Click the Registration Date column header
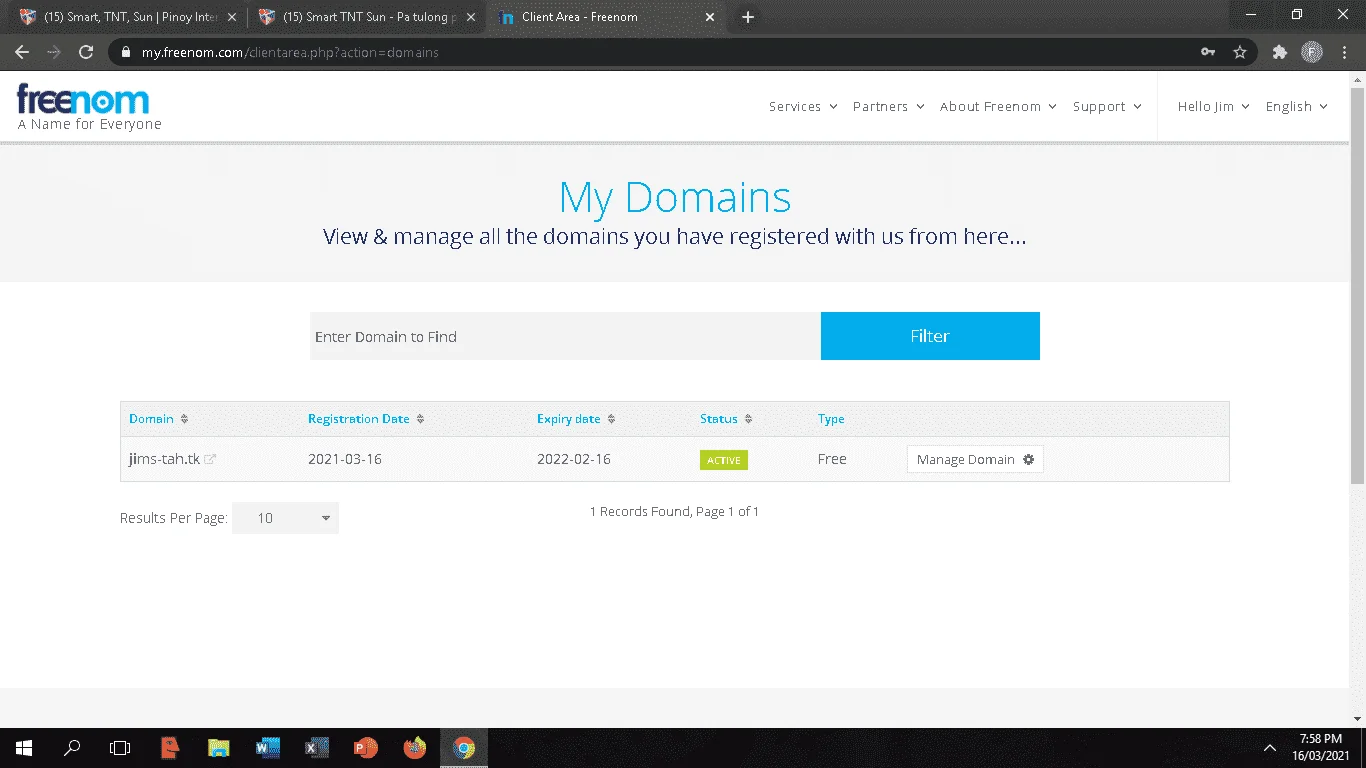Viewport: 1366px width, 768px height. pyautogui.click(x=359, y=419)
